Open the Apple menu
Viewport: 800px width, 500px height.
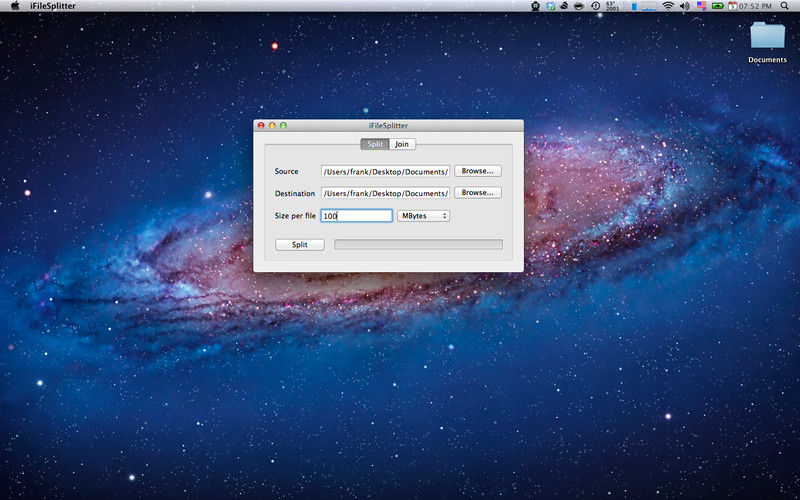click(15, 6)
